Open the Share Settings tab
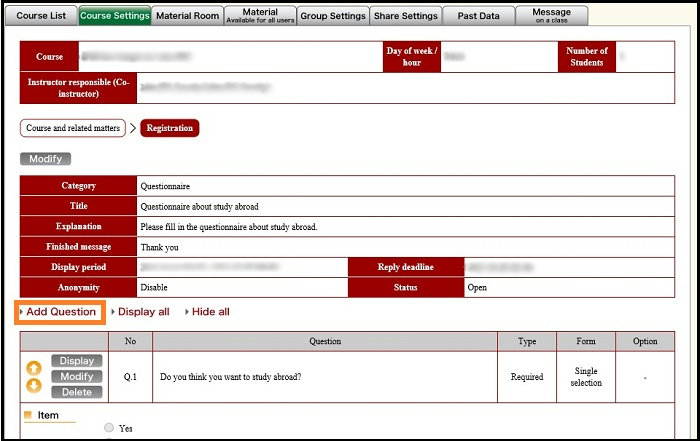700x441 pixels. point(406,16)
